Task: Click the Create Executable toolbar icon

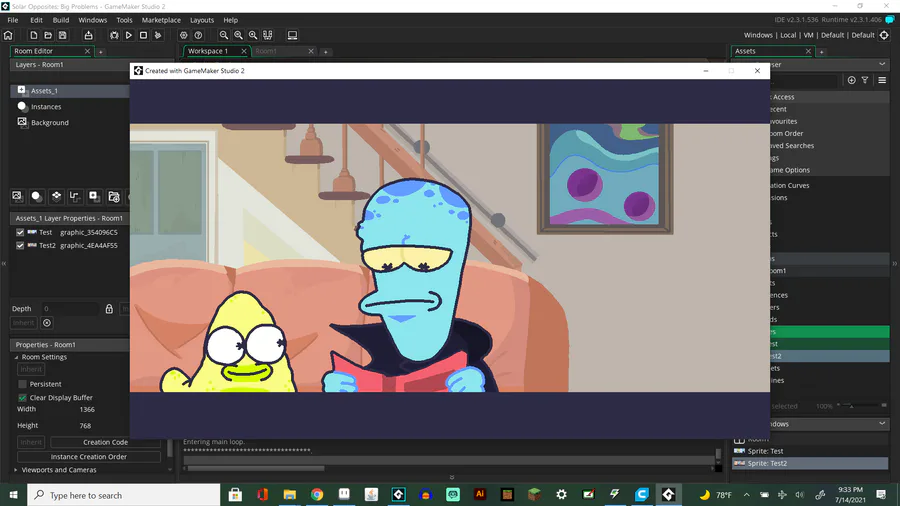Action: coord(88,35)
